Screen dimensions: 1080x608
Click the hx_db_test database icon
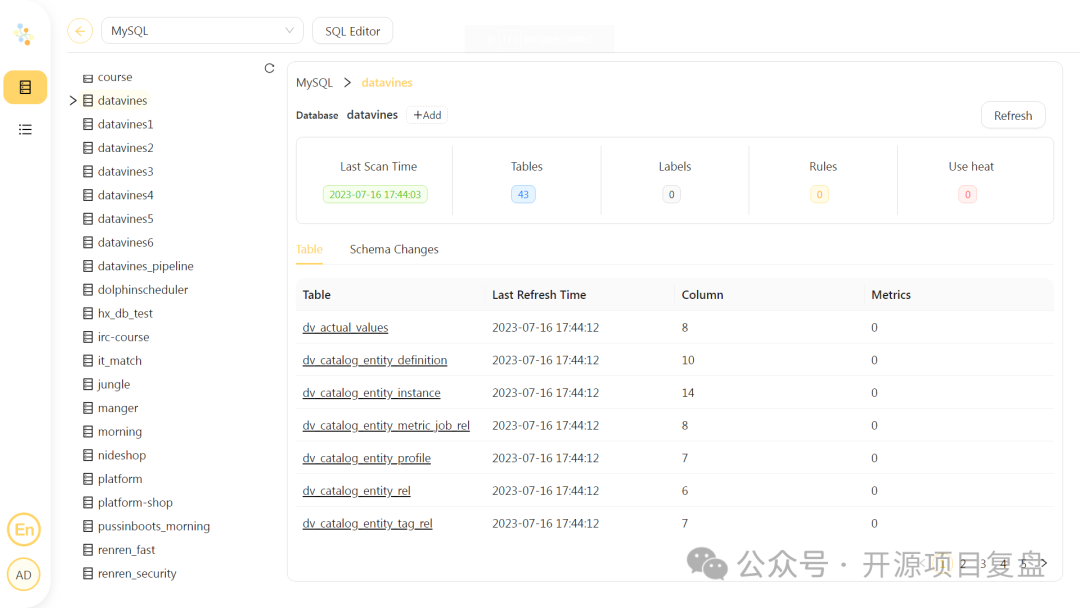coord(88,313)
